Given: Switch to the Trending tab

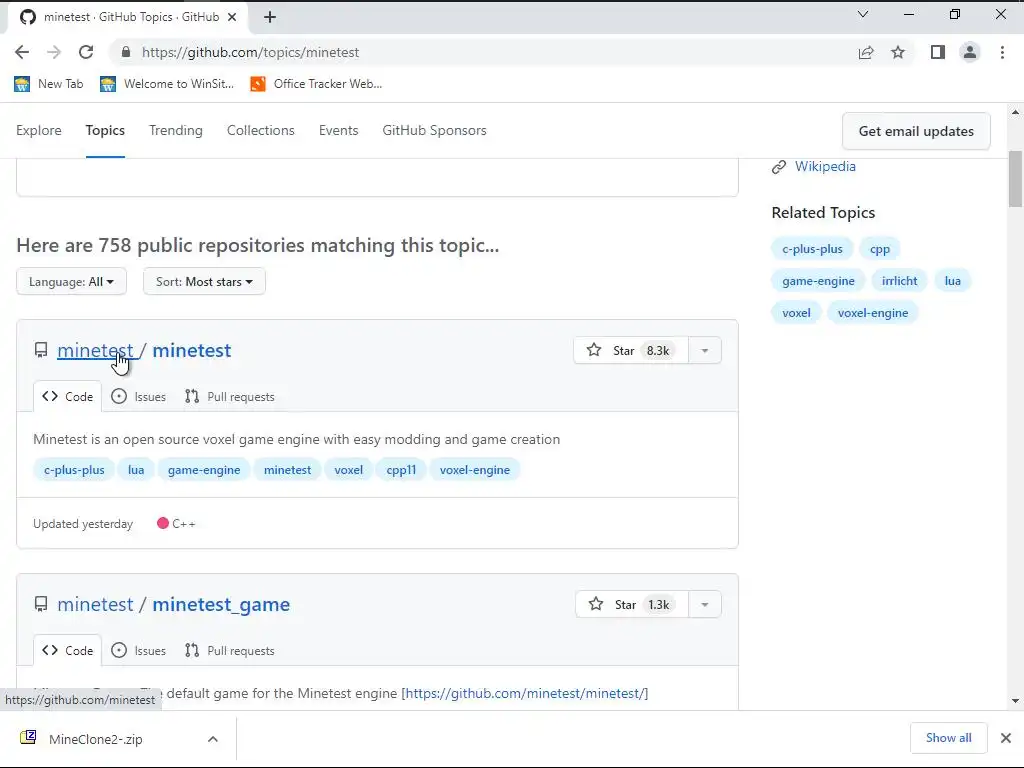Looking at the screenshot, I should (176, 131).
